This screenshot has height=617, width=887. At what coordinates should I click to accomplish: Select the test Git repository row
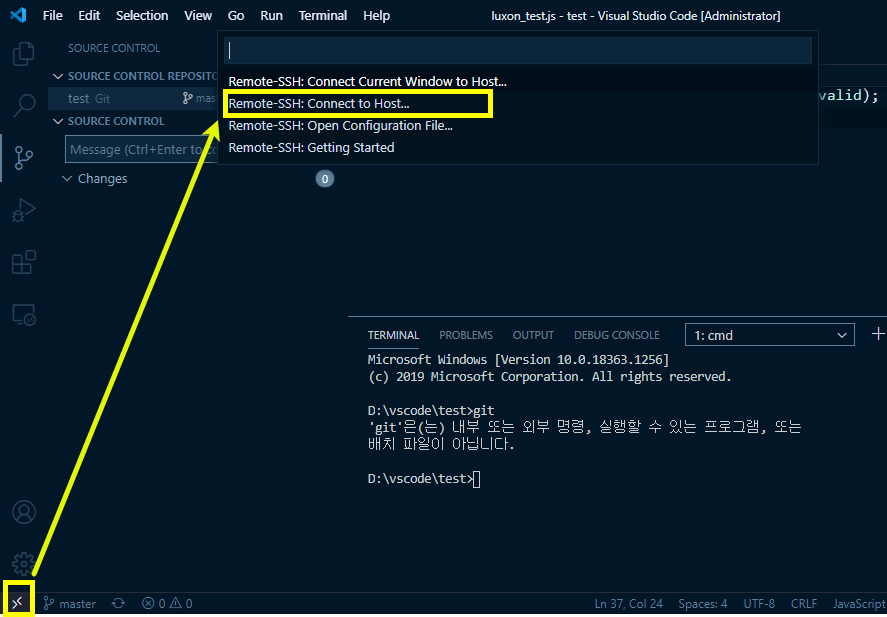[x=134, y=98]
